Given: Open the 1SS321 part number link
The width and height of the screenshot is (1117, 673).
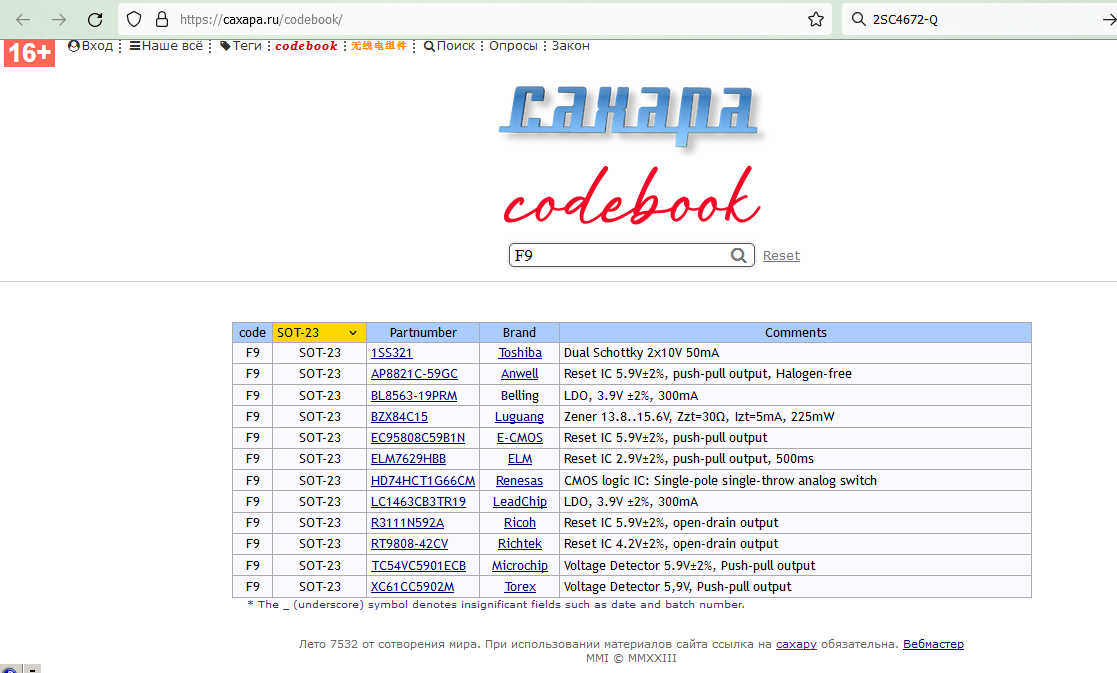Looking at the screenshot, I should (391, 353).
